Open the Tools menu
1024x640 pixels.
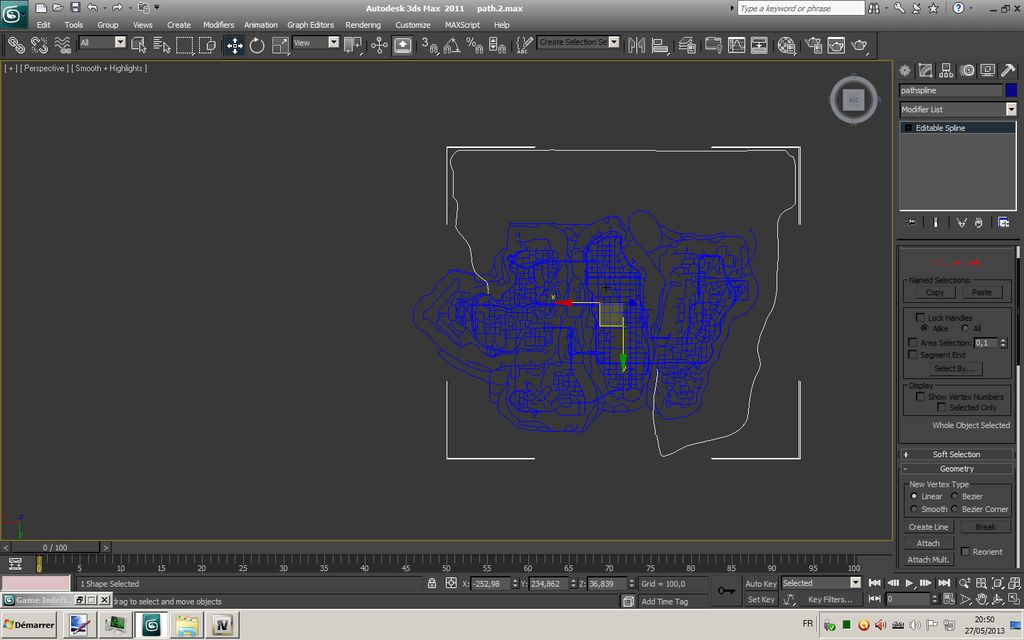click(x=74, y=25)
